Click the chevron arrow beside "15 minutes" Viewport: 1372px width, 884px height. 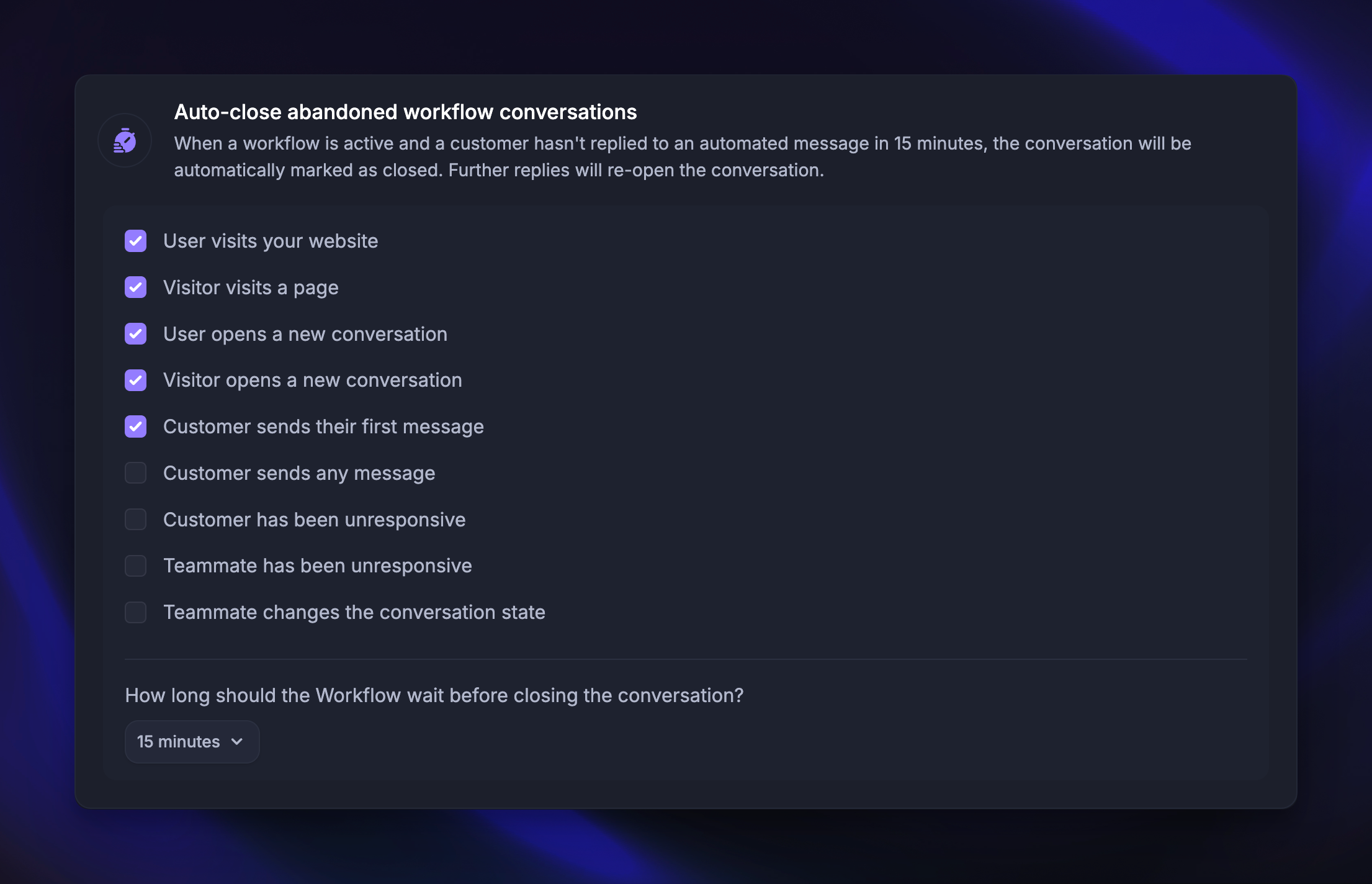click(237, 742)
